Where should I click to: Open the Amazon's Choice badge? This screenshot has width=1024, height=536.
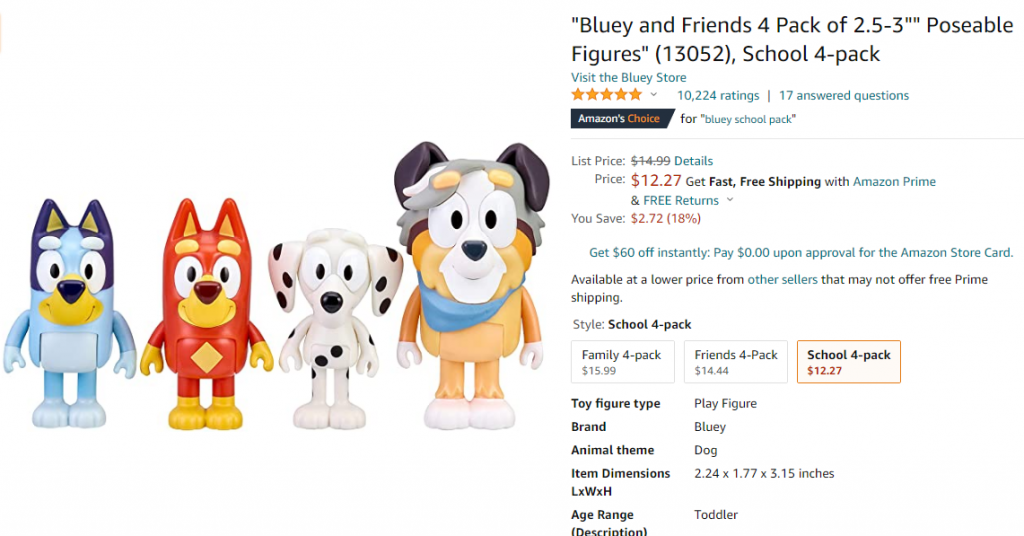coord(620,119)
